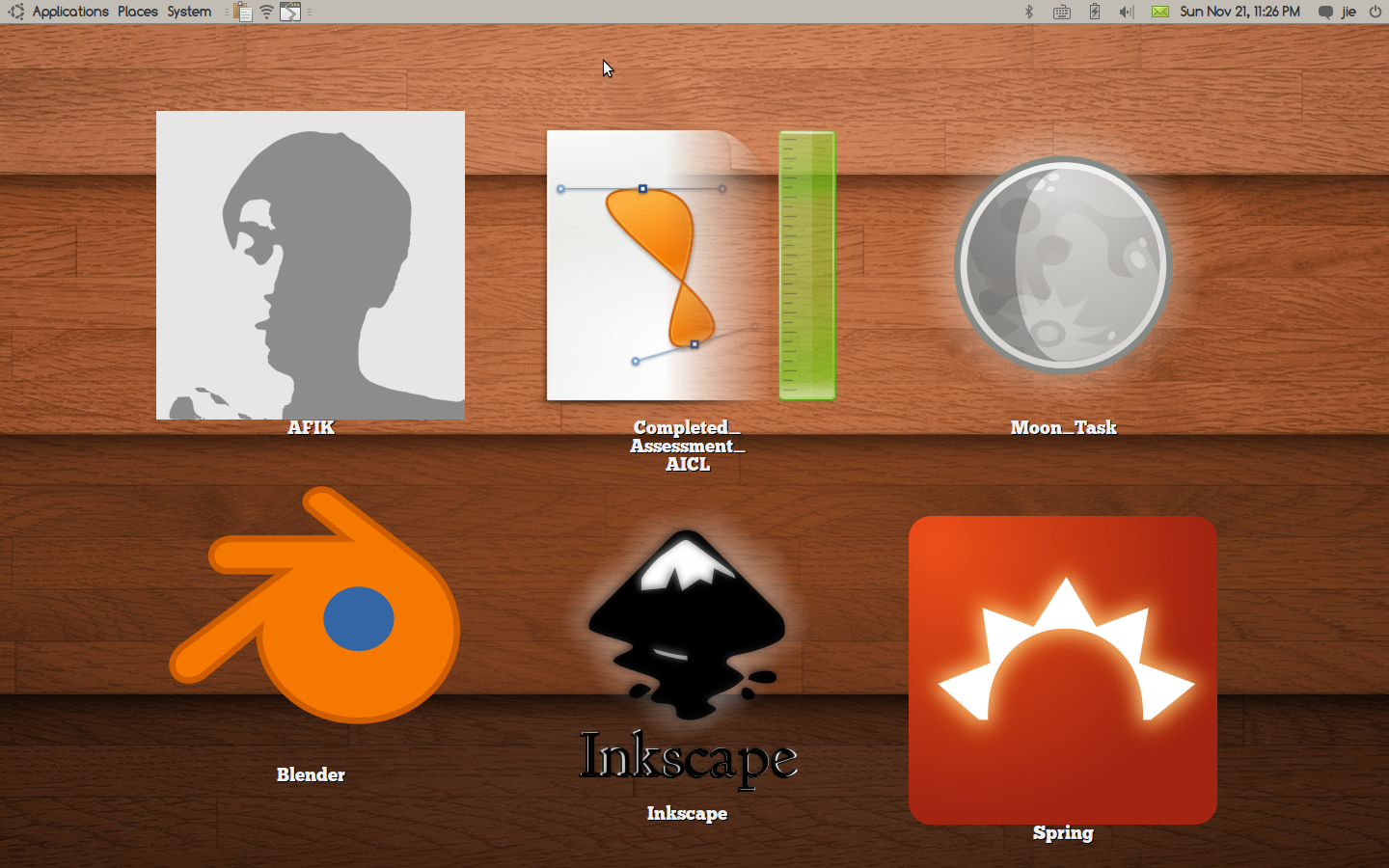
Task: Select the Inkscape label below the logo
Action: [688, 813]
